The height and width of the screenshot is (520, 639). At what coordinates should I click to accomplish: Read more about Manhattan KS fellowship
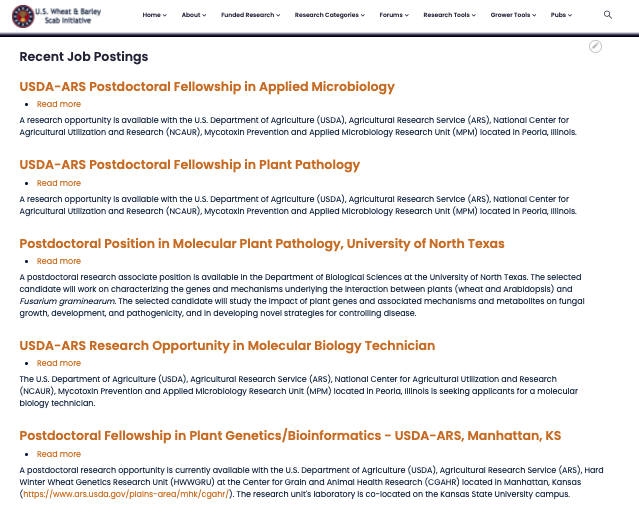[59, 454]
